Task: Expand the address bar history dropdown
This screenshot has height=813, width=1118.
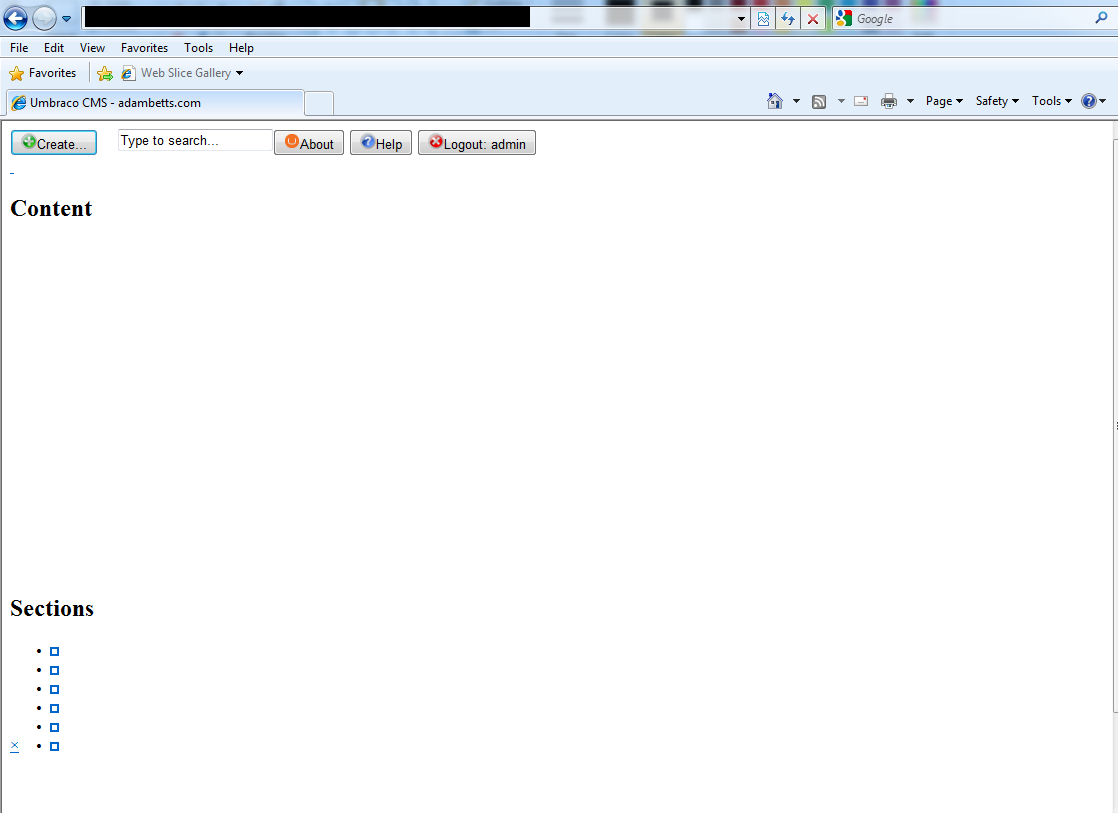Action: click(741, 19)
